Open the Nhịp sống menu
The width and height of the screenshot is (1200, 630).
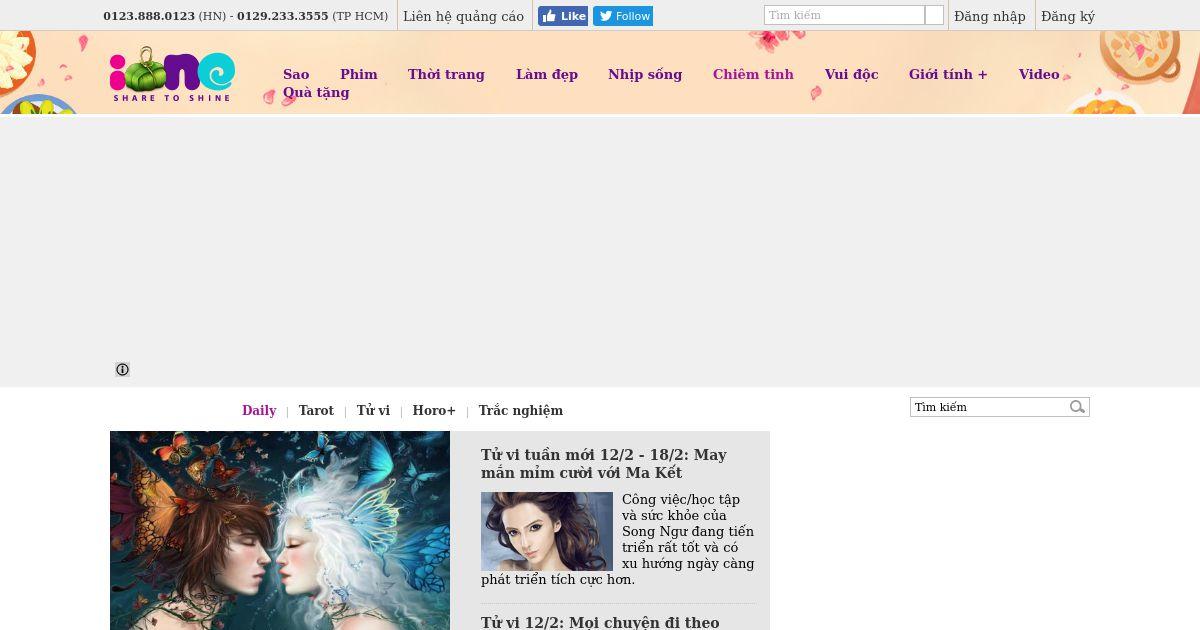coord(645,74)
